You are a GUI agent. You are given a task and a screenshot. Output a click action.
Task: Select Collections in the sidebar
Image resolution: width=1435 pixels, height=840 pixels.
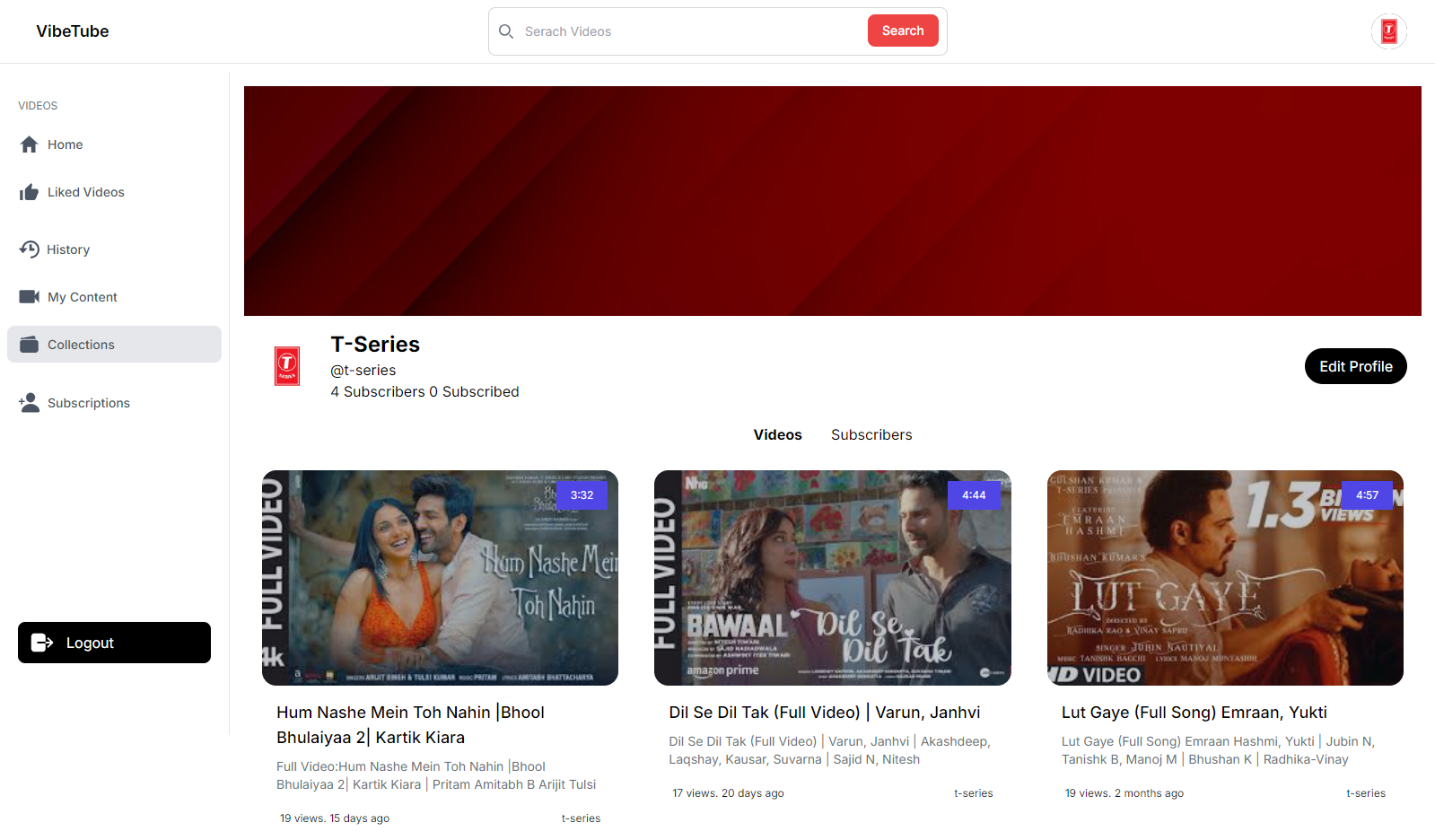pyautogui.click(x=114, y=345)
